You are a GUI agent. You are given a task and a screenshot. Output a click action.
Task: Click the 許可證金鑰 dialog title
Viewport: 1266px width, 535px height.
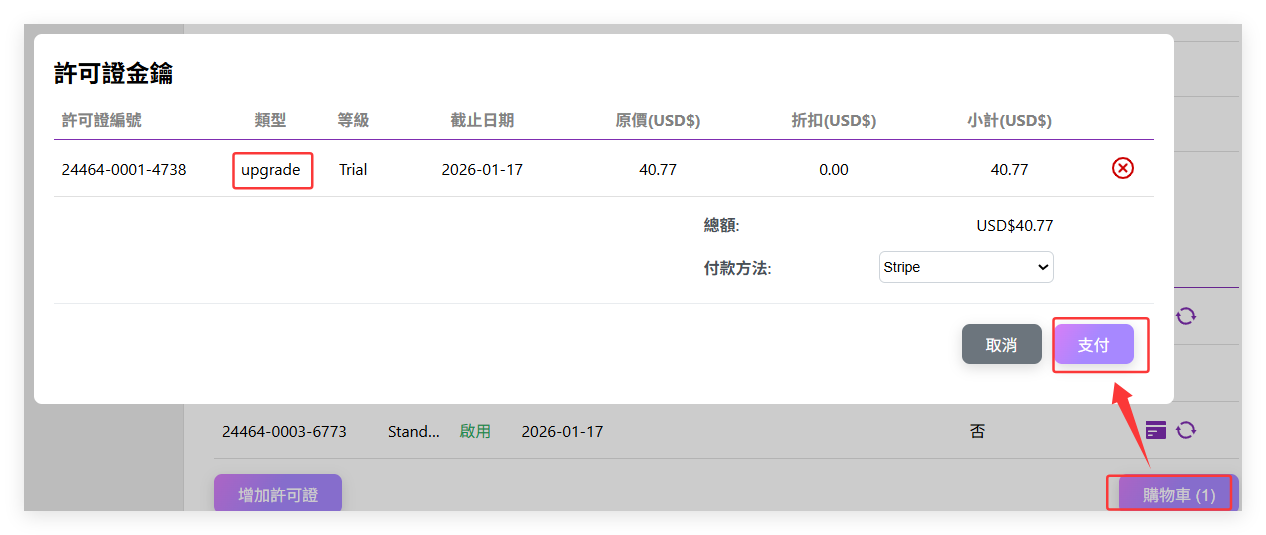point(113,74)
